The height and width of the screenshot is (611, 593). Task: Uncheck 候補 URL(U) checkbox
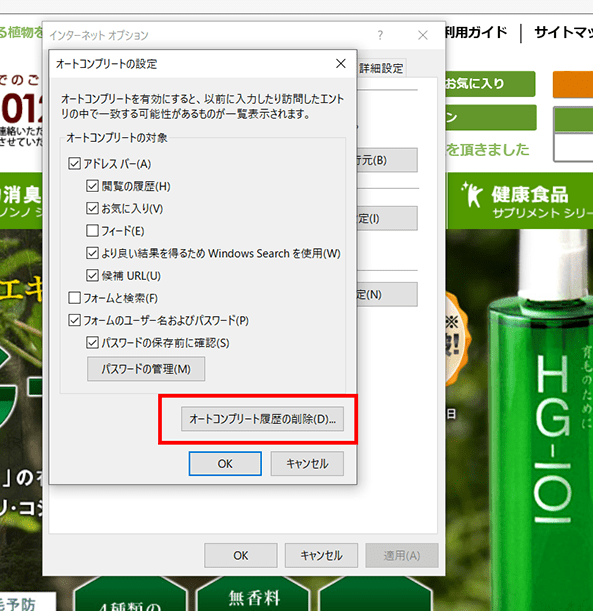(x=92, y=275)
